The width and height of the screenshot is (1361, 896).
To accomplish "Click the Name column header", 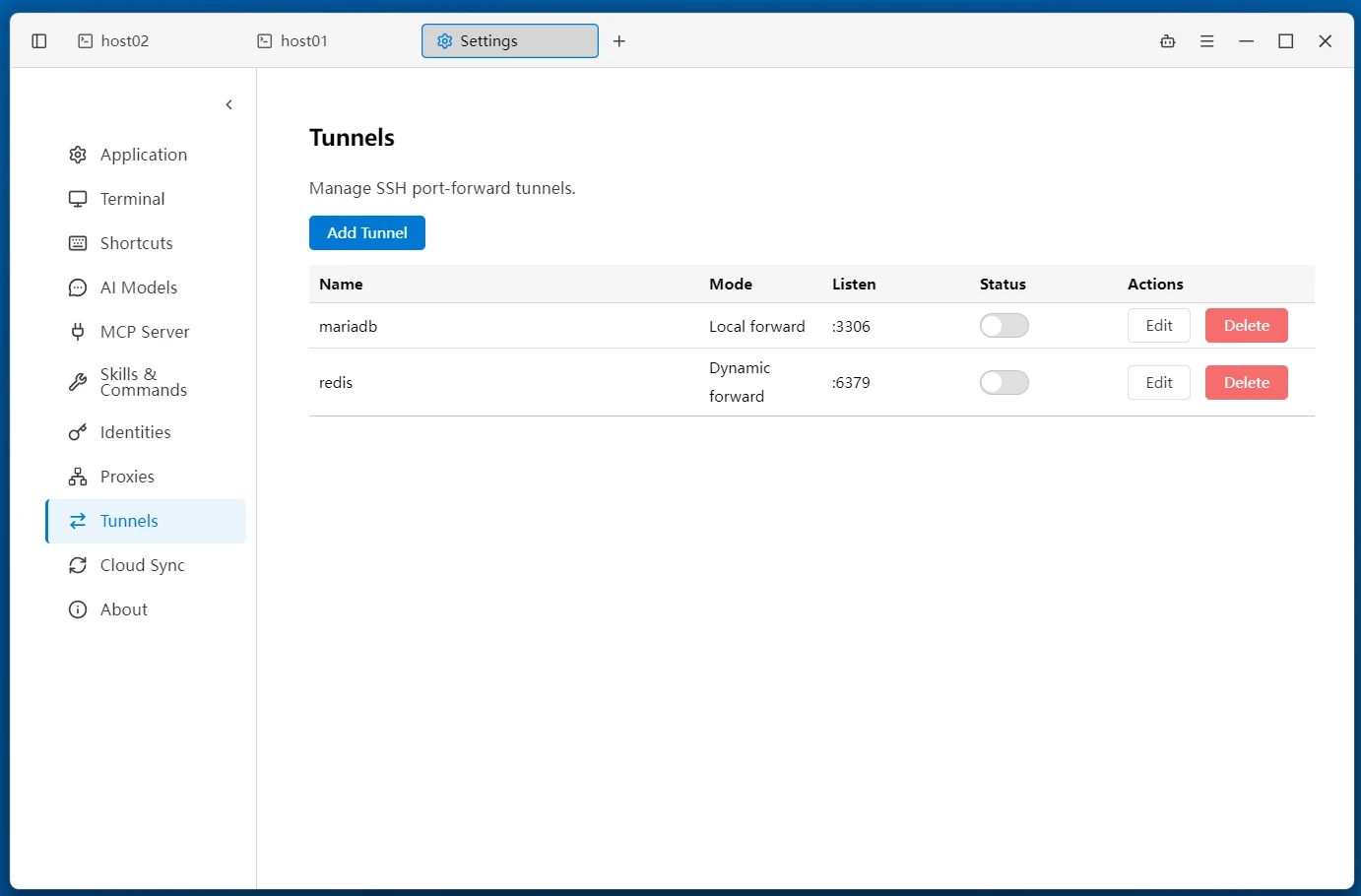I will (341, 285).
